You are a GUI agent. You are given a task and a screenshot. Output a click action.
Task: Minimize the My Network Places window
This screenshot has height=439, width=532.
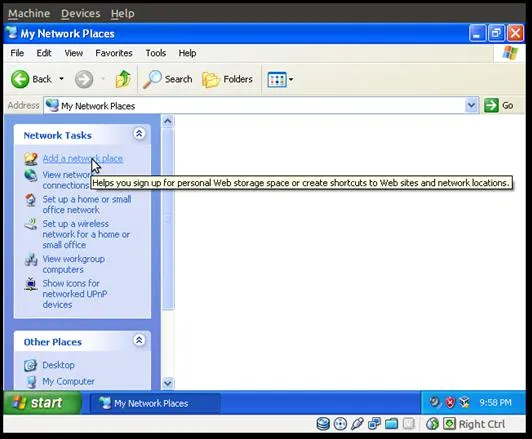[x=477, y=34]
